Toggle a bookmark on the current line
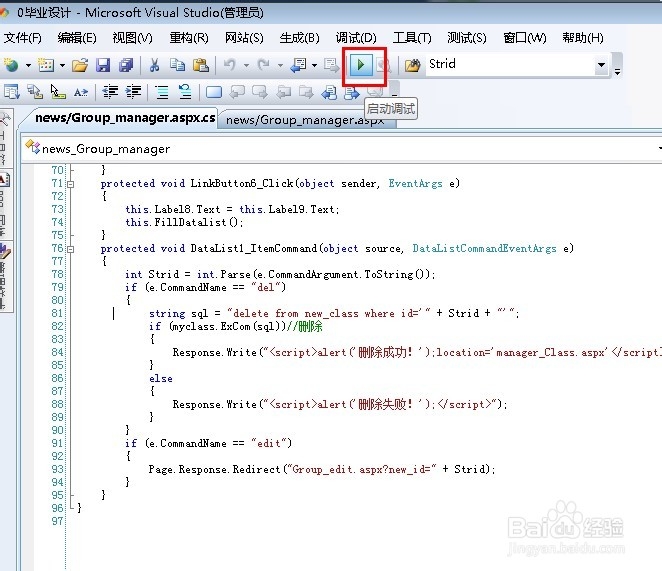Viewport: 662px width, 571px height. tap(214, 91)
